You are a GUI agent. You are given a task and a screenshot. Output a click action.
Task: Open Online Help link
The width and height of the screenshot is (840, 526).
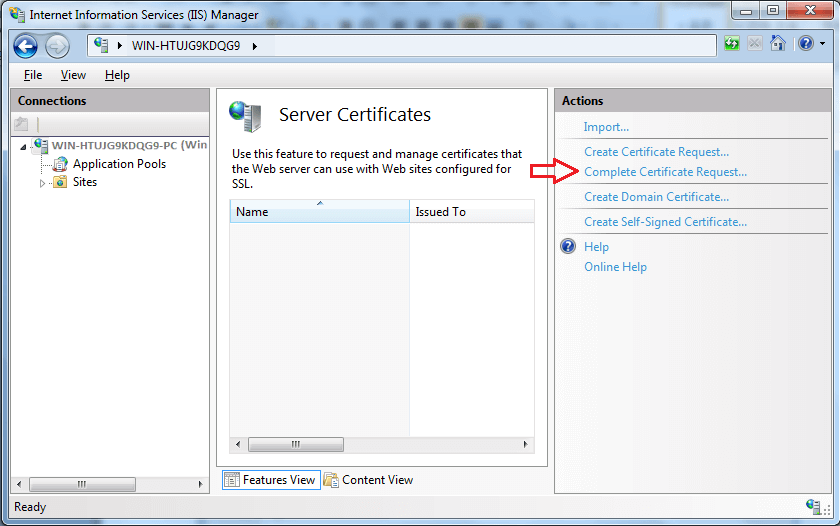click(x=615, y=267)
